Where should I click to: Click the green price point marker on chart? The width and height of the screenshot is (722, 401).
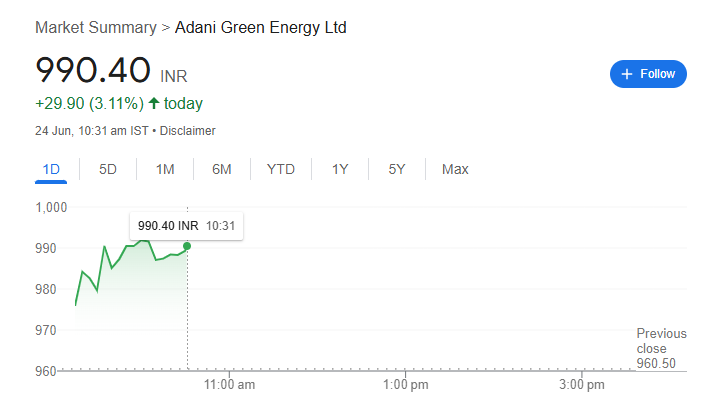coord(187,246)
